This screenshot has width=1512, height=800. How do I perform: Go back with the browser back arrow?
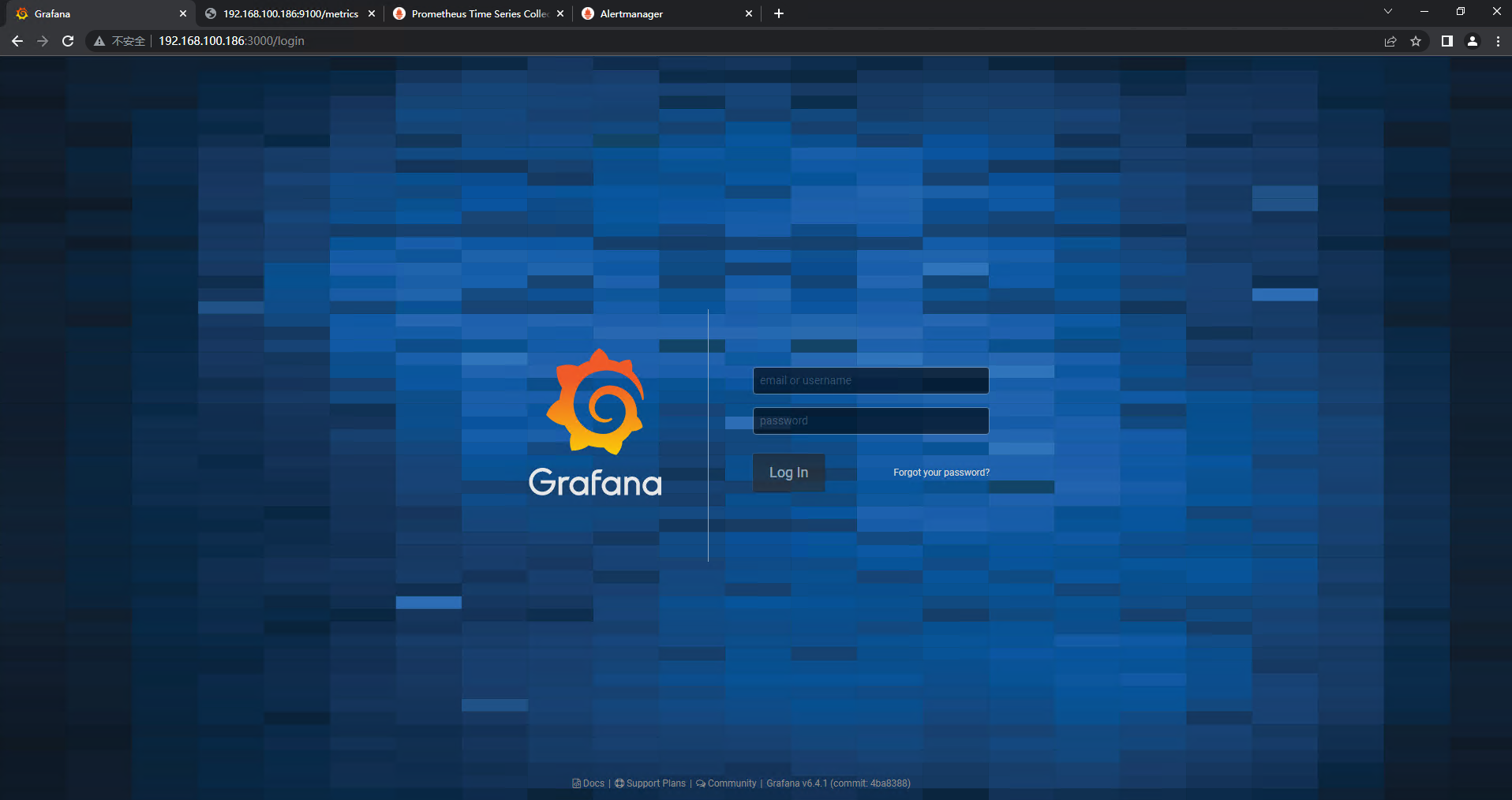coord(17,41)
